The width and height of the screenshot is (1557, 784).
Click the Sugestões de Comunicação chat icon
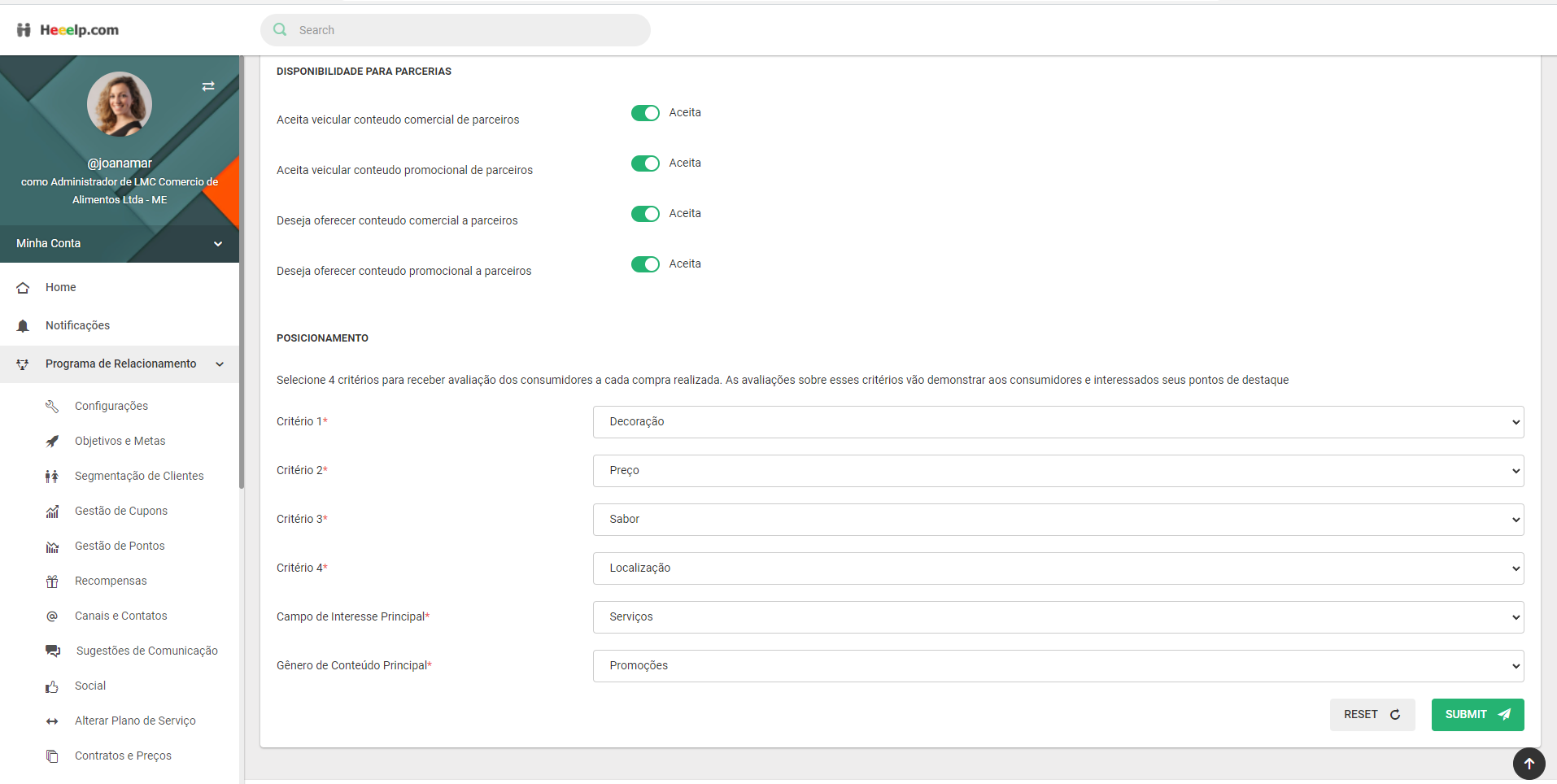pyautogui.click(x=53, y=651)
